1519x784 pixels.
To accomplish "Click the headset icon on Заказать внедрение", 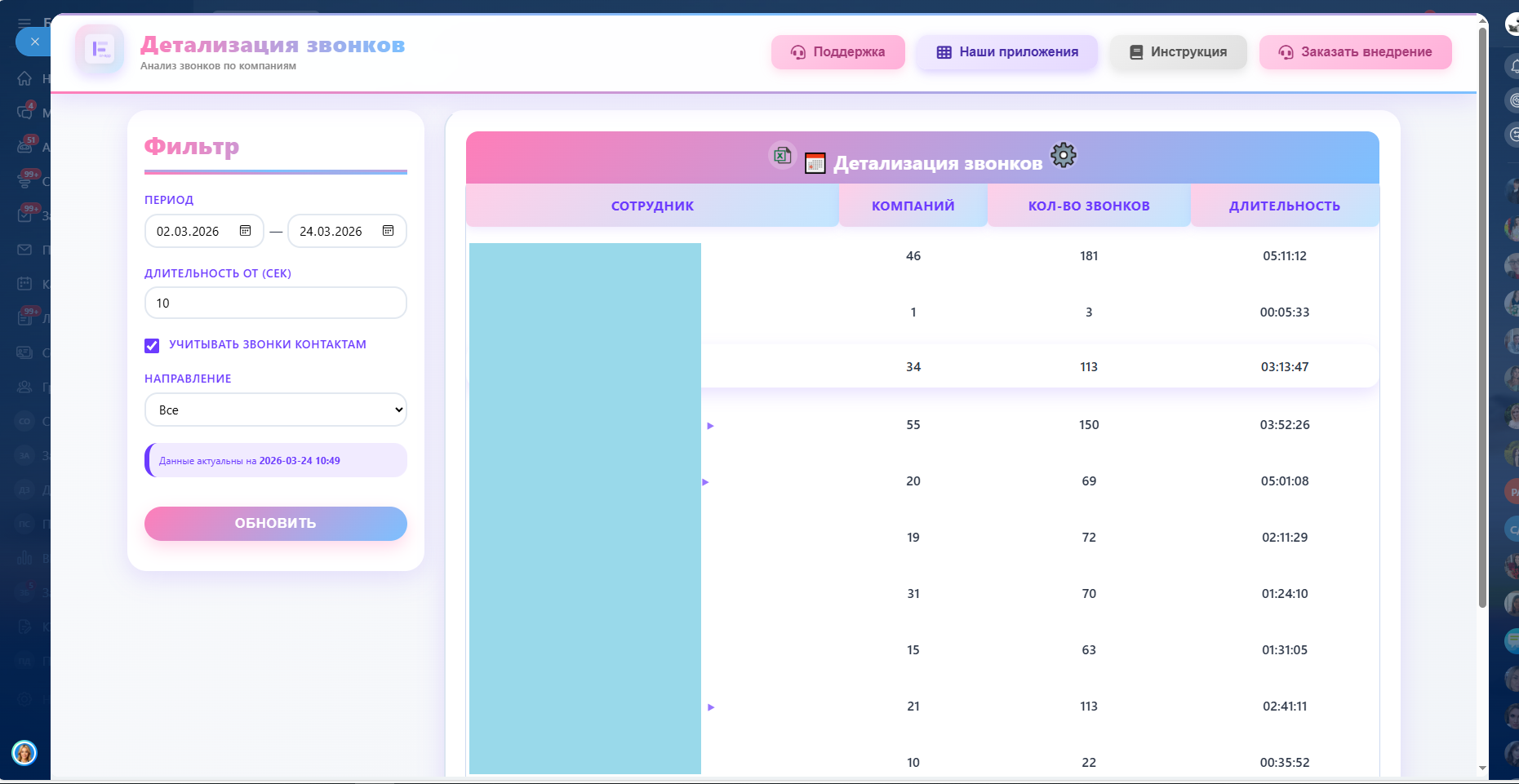I will [x=1286, y=52].
